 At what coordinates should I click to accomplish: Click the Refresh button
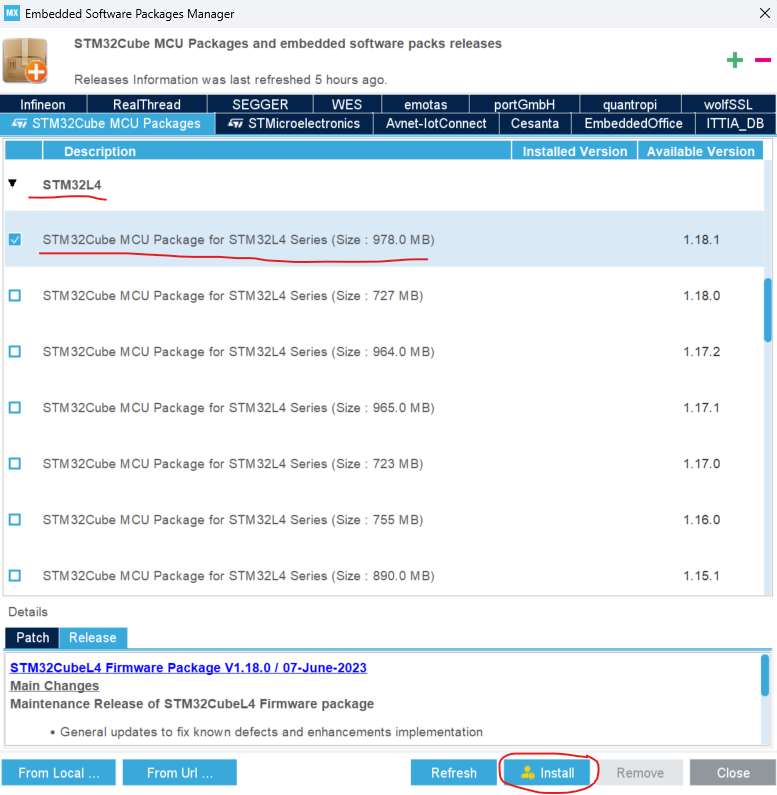[454, 773]
